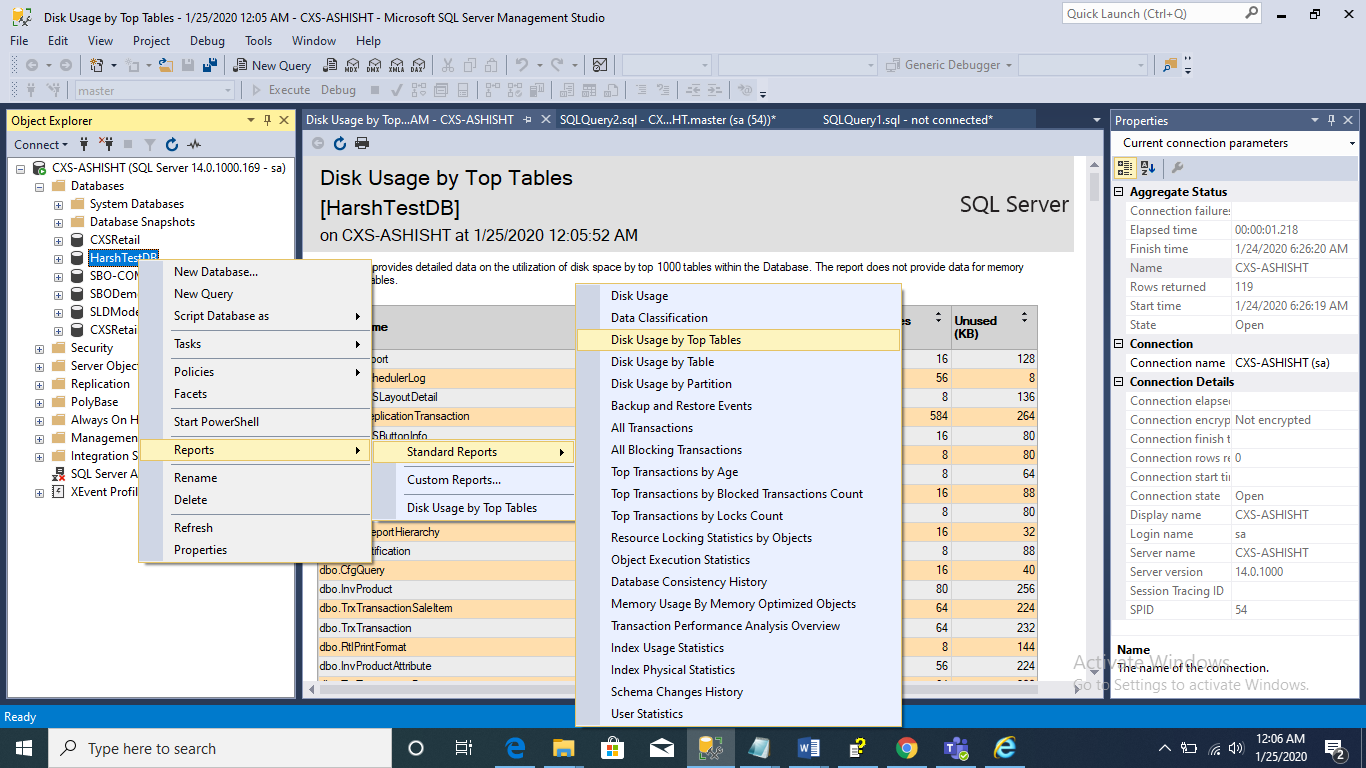
Task: Open the File menu
Action: (19, 41)
